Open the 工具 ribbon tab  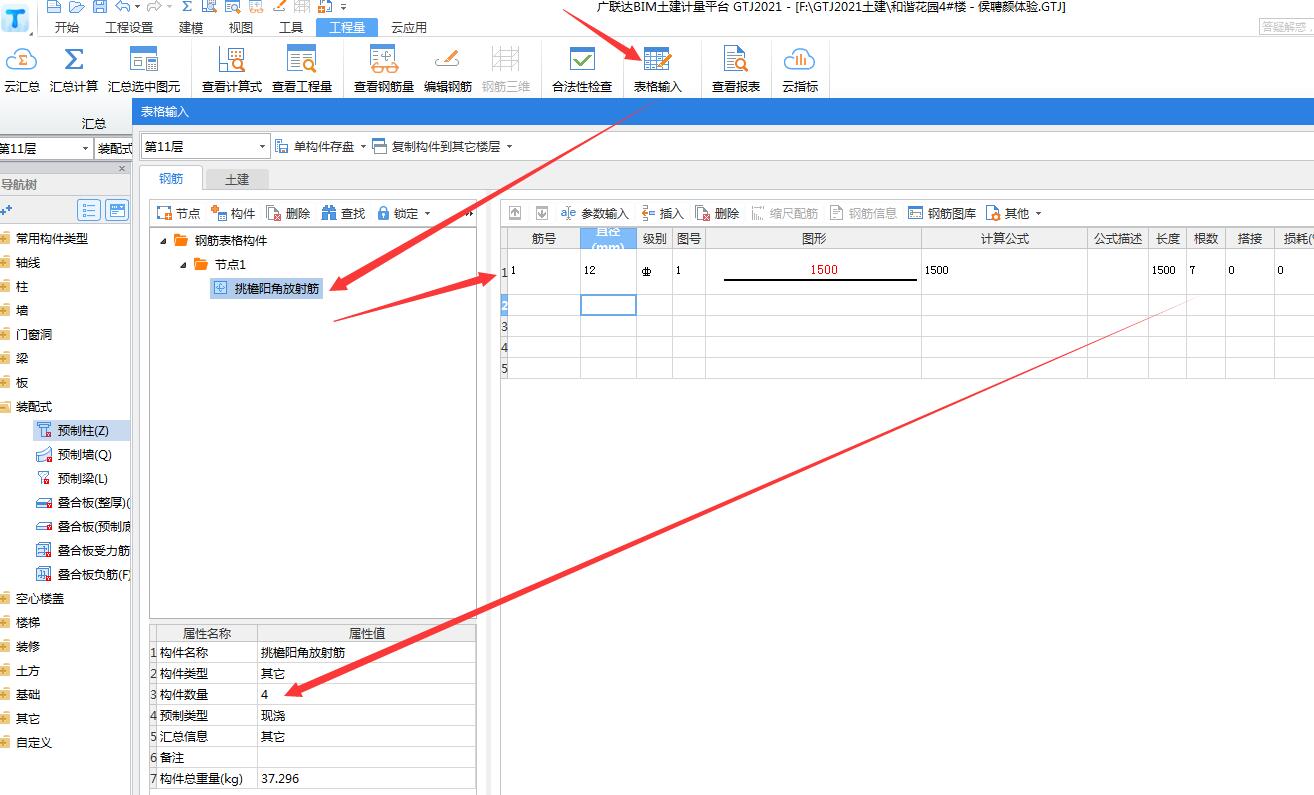[291, 28]
